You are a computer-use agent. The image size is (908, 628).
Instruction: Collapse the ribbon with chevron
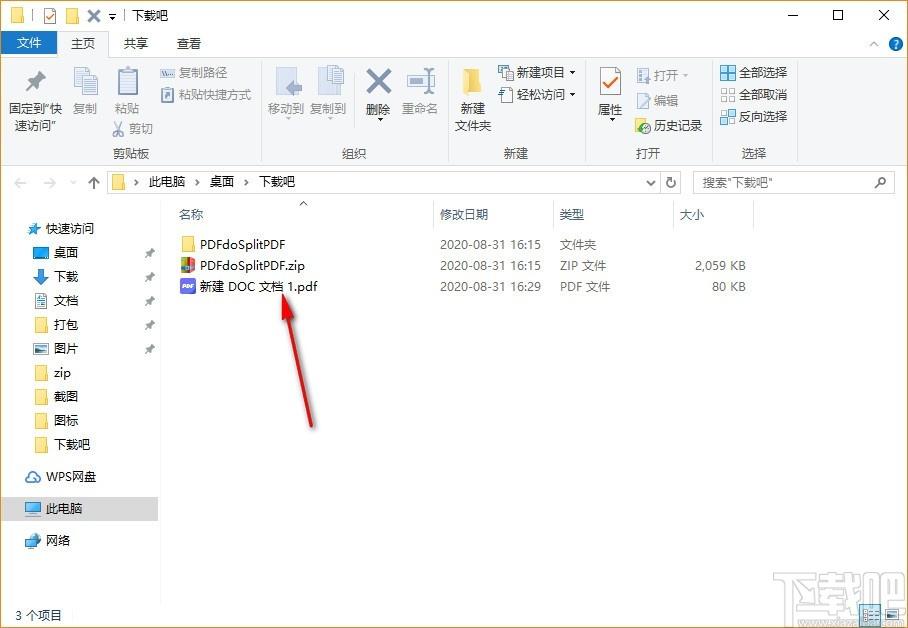coord(874,44)
